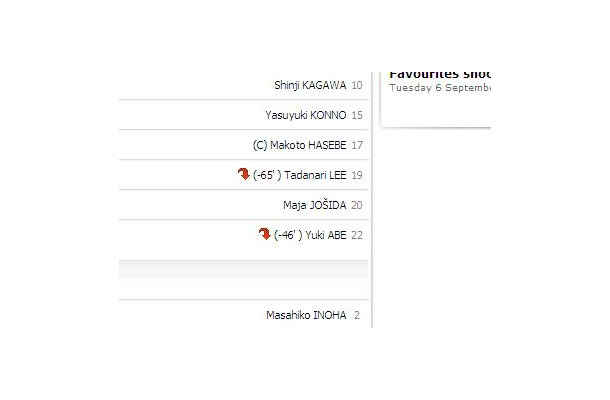Click shirt number 15 next to KONNO
Screen dimensions: 610x400
(x=357, y=115)
